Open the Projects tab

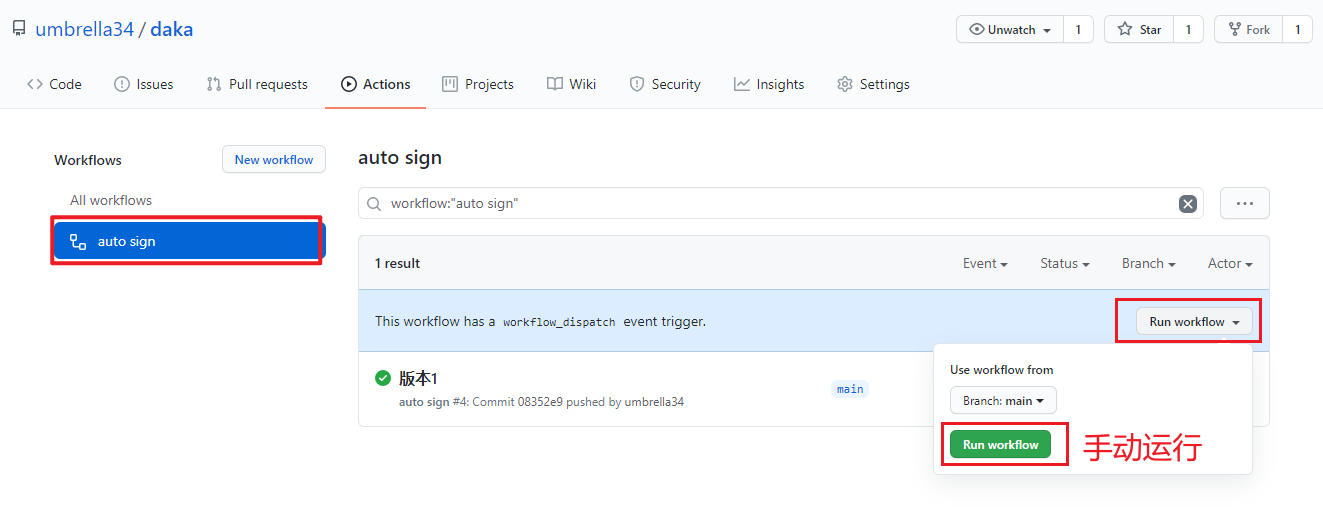[x=478, y=84]
